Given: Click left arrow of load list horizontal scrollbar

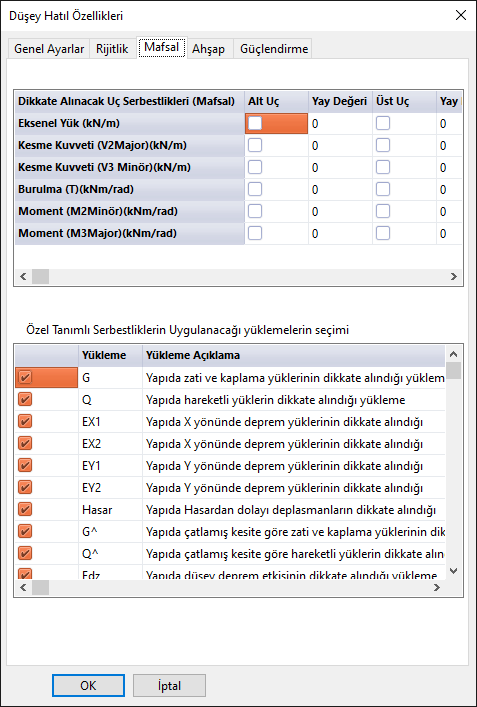Looking at the screenshot, I should [x=23, y=588].
